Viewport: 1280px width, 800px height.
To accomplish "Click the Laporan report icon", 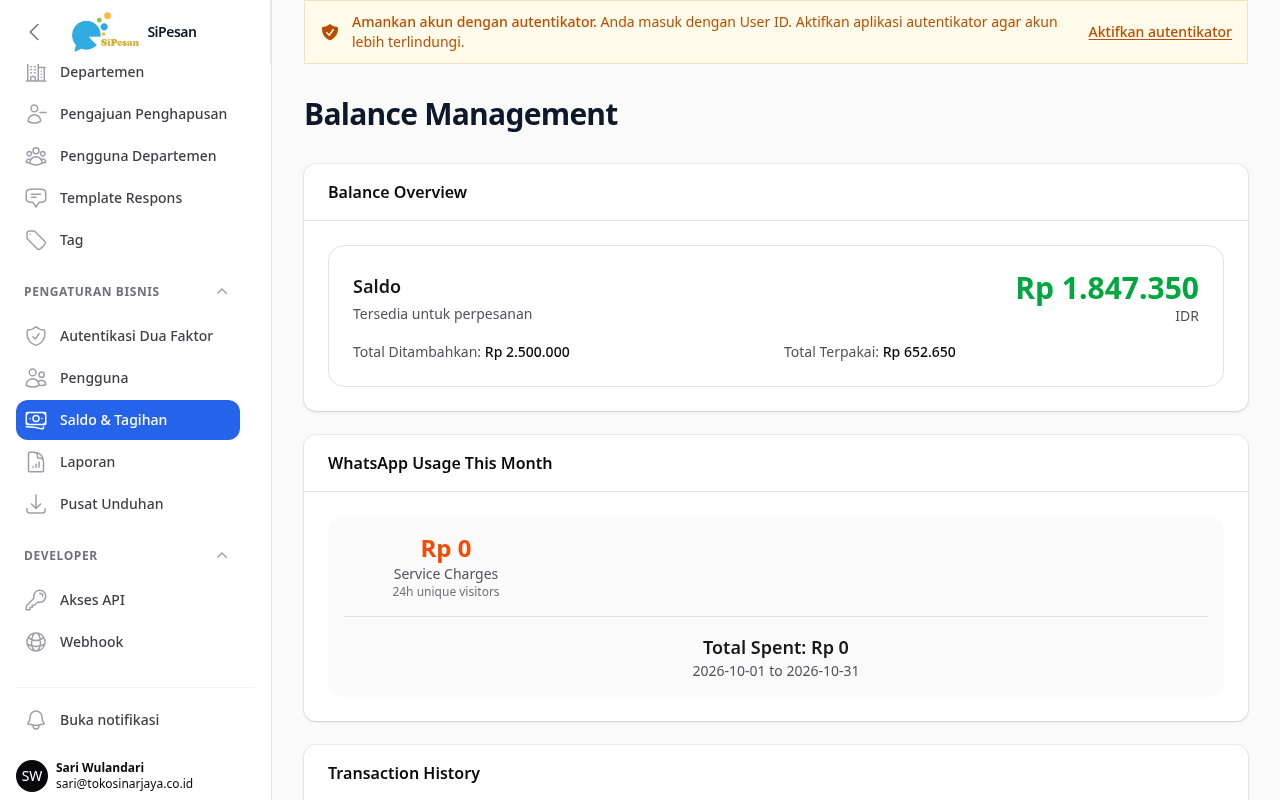I will coord(36,462).
